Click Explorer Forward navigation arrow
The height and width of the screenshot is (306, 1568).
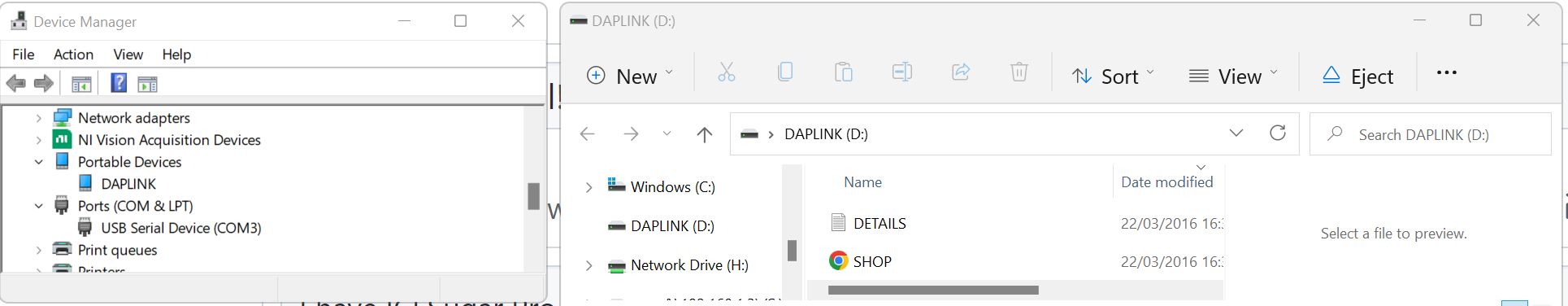tap(631, 134)
